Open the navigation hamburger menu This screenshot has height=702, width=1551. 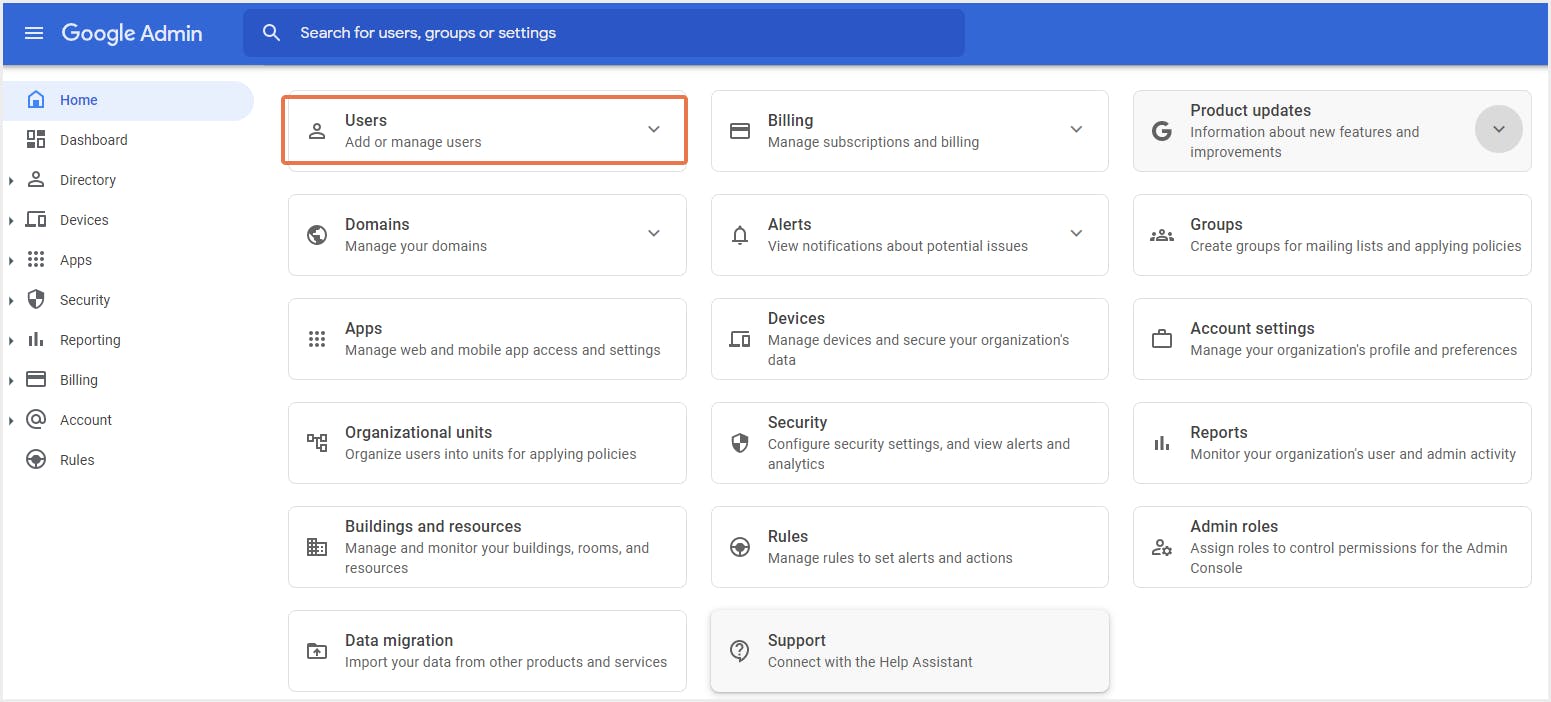click(x=33, y=32)
